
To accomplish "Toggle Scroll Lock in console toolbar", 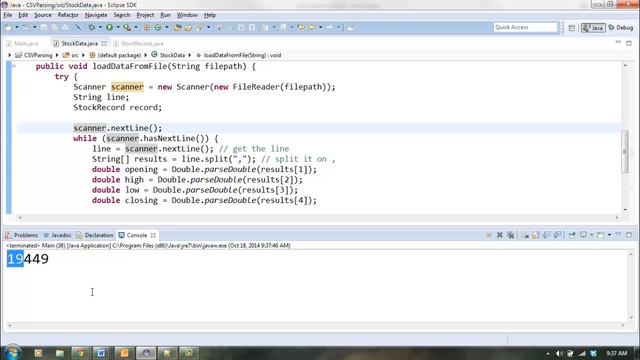I will (x=536, y=235).
